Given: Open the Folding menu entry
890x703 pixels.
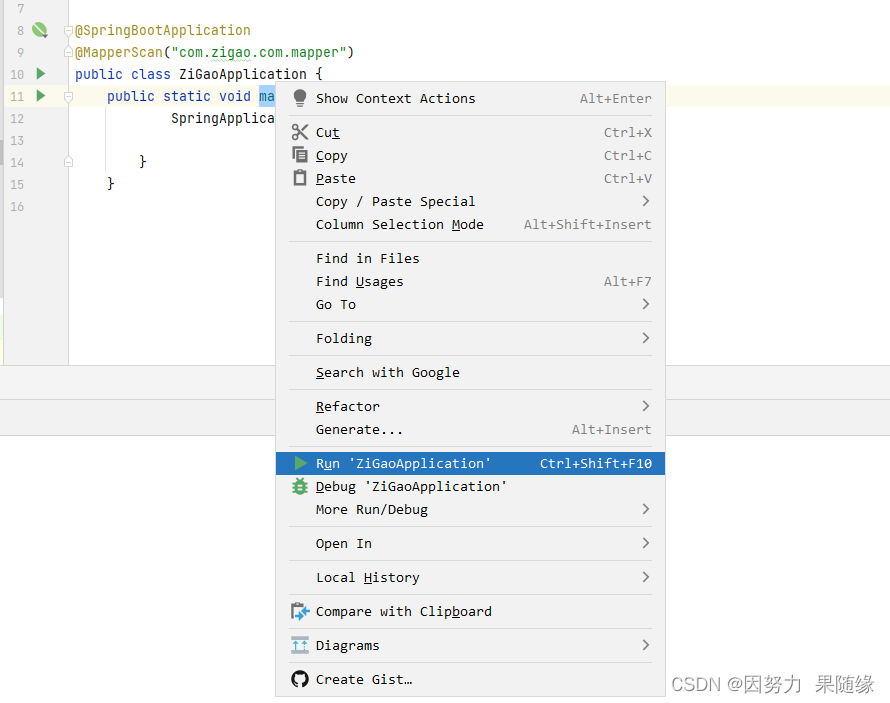Looking at the screenshot, I should pyautogui.click(x=470, y=338).
